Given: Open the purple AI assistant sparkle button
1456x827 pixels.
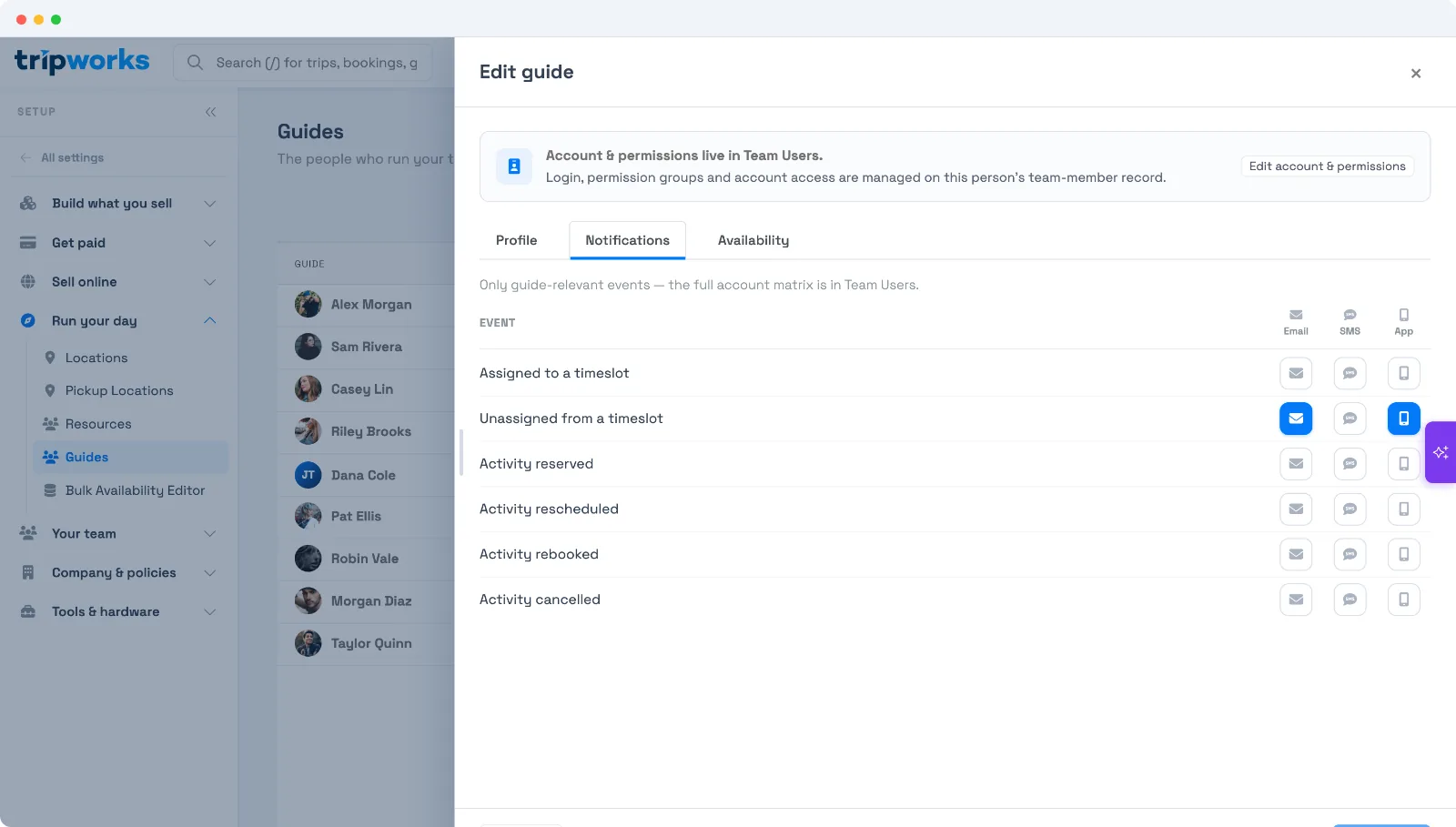Looking at the screenshot, I should tap(1441, 452).
